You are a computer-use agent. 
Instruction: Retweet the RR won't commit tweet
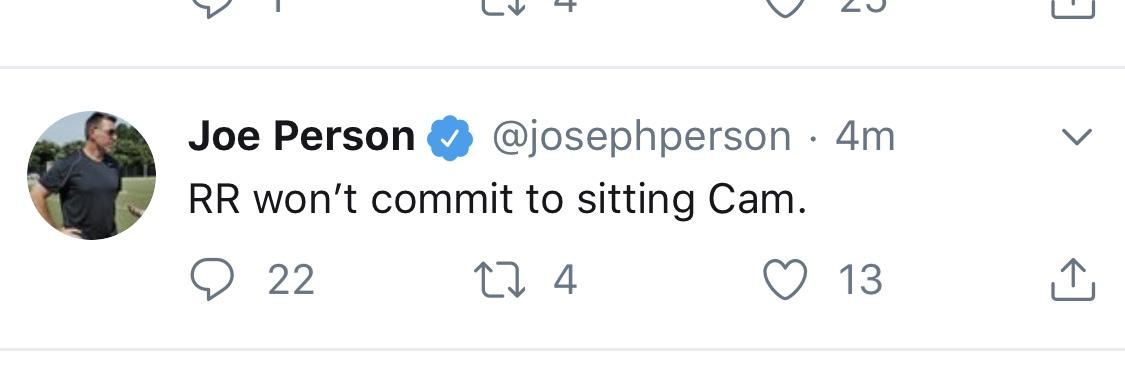500,280
